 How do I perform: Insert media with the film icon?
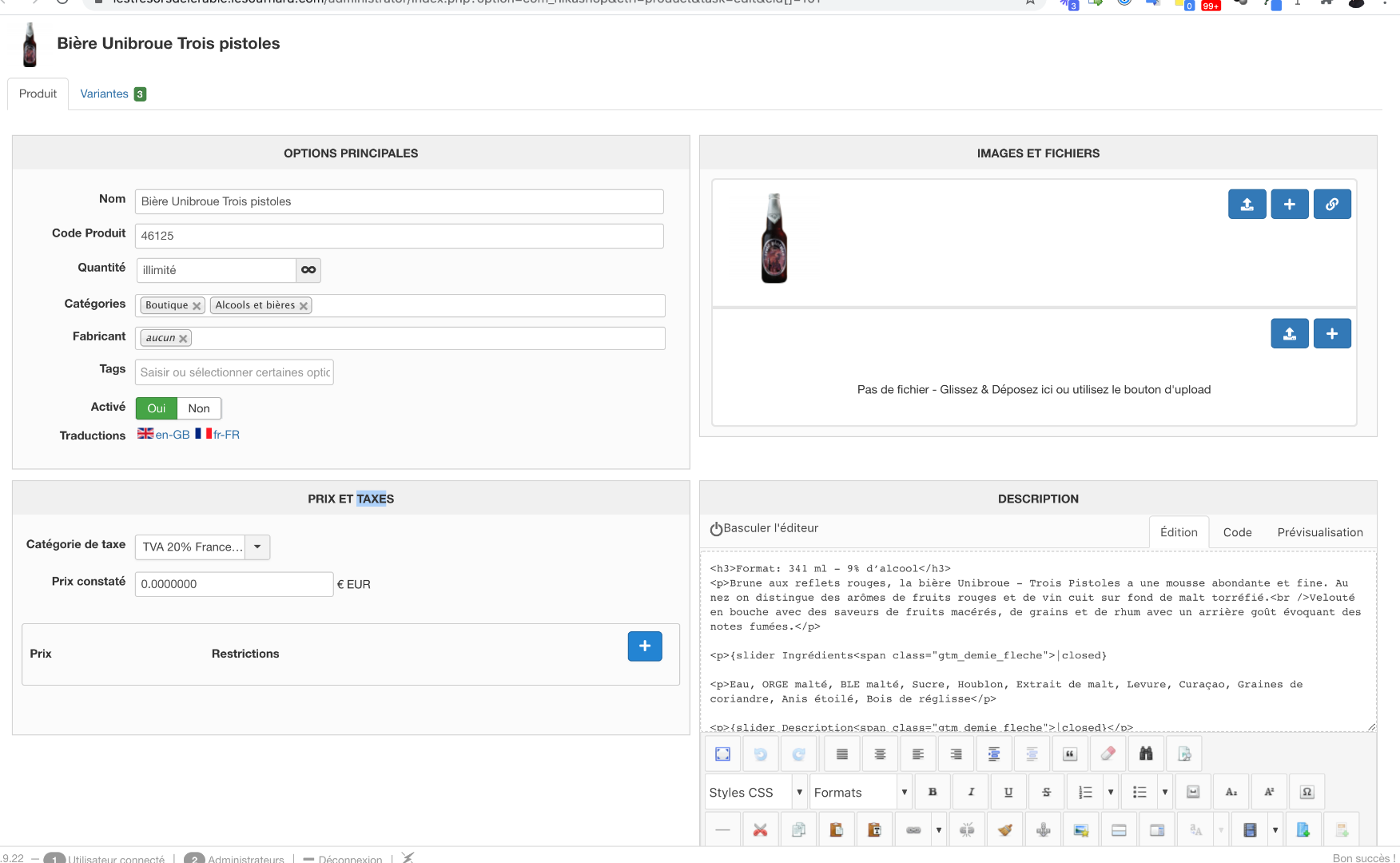tap(1250, 830)
